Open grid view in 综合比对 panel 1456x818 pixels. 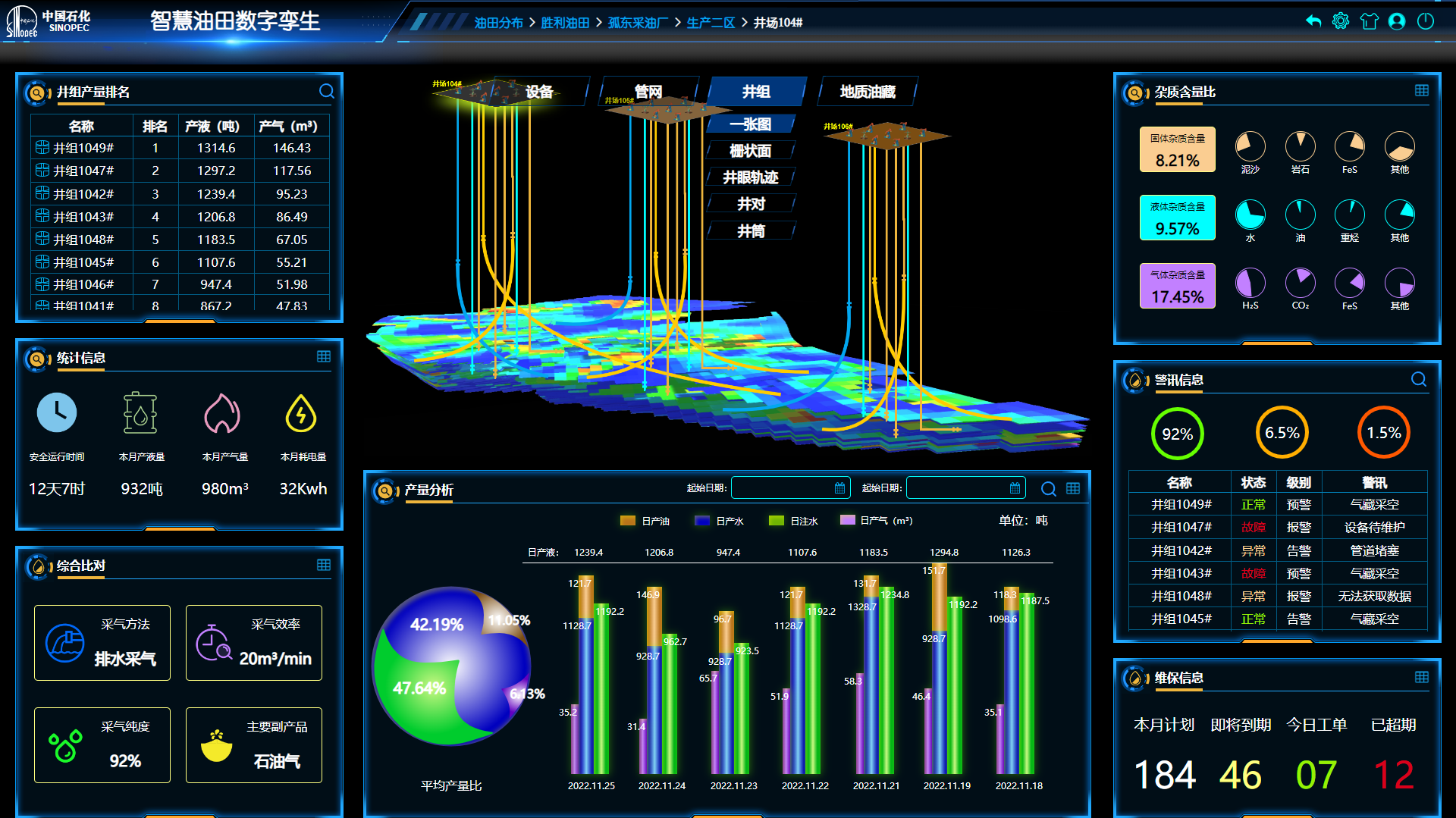(x=324, y=565)
